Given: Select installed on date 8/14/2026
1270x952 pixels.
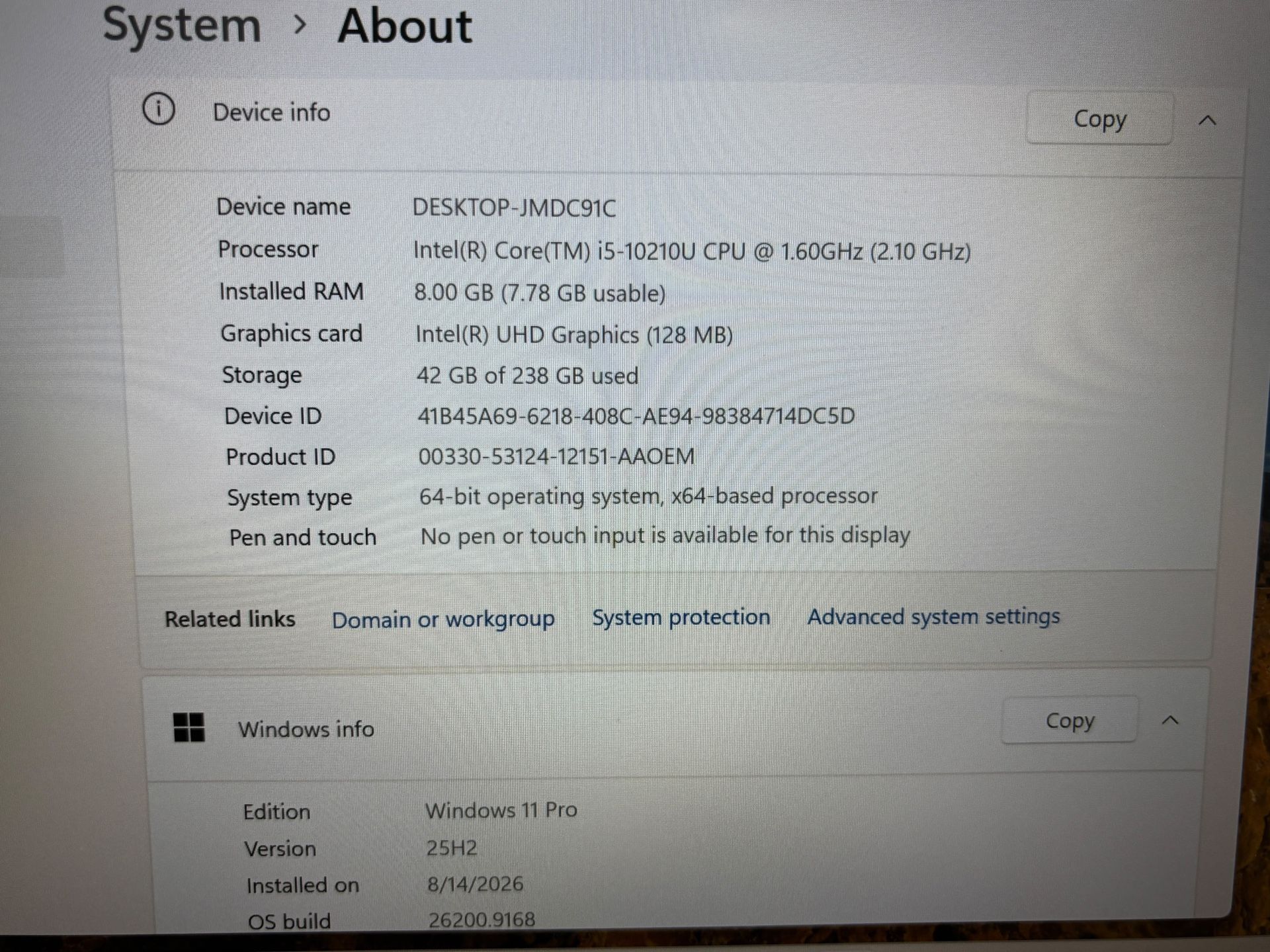Looking at the screenshot, I should (x=475, y=884).
